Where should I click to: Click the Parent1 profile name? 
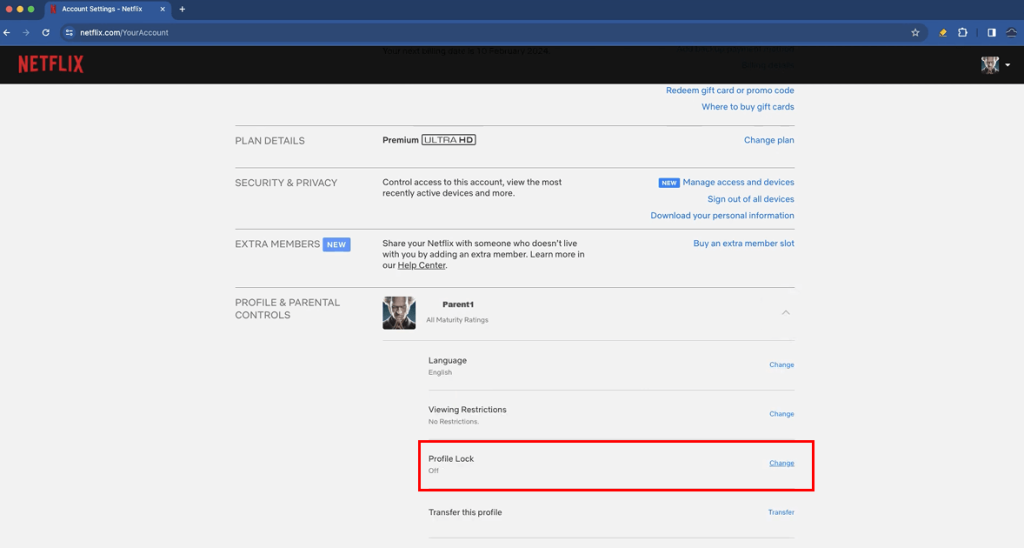point(458,304)
